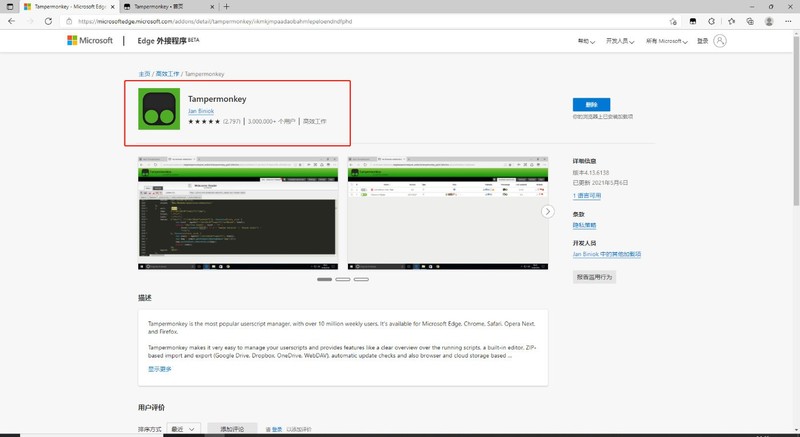
Task: Click the Tampermonkey extension logo image
Action: pos(159,109)
